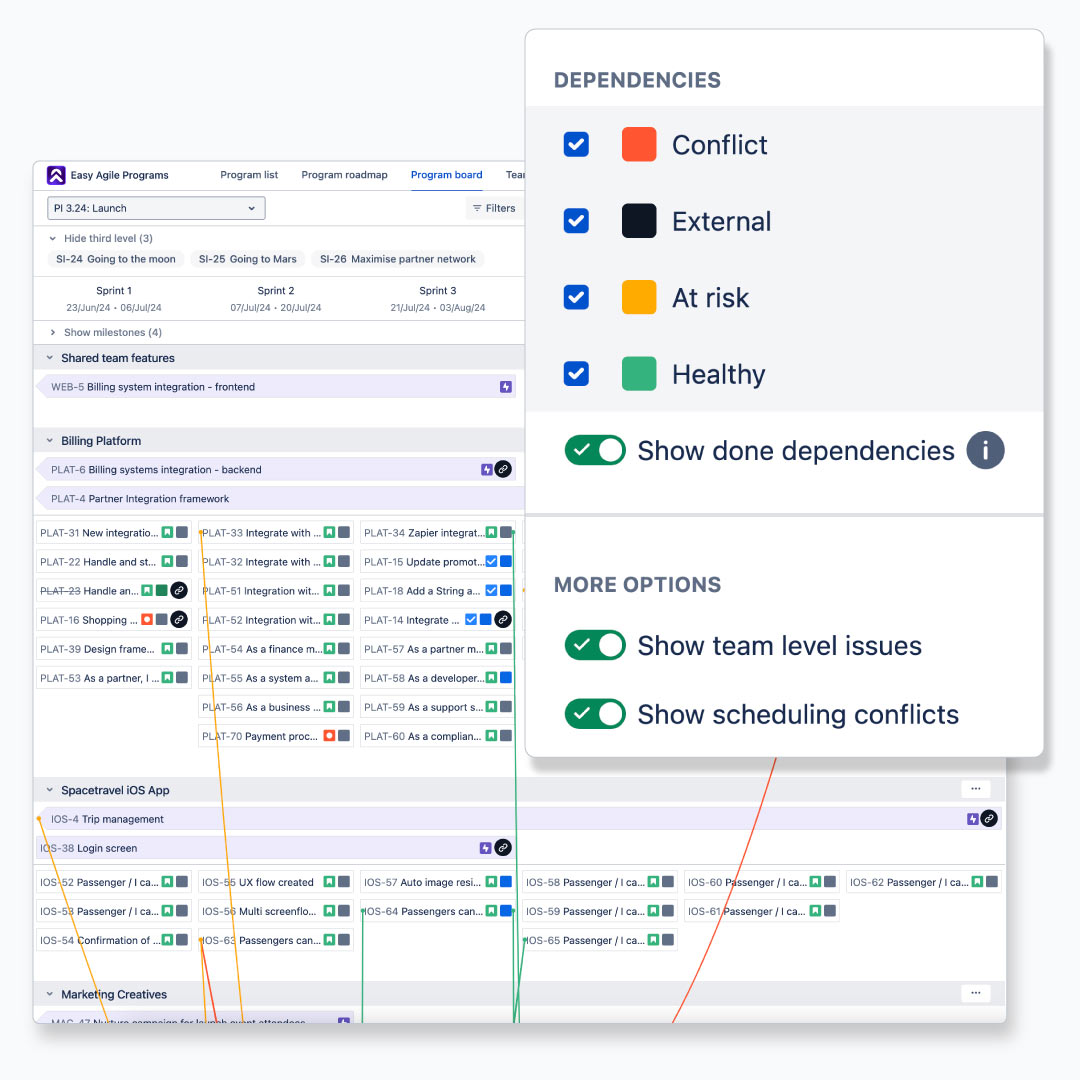Open WEB-5 Billing system integration feature

(276, 387)
